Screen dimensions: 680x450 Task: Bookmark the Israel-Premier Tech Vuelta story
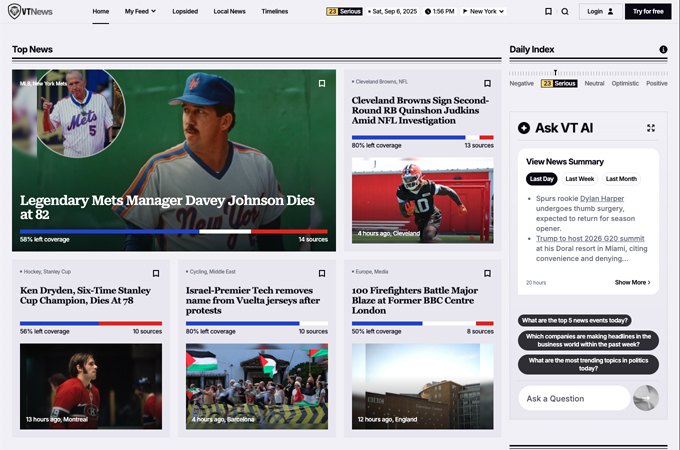click(x=322, y=273)
